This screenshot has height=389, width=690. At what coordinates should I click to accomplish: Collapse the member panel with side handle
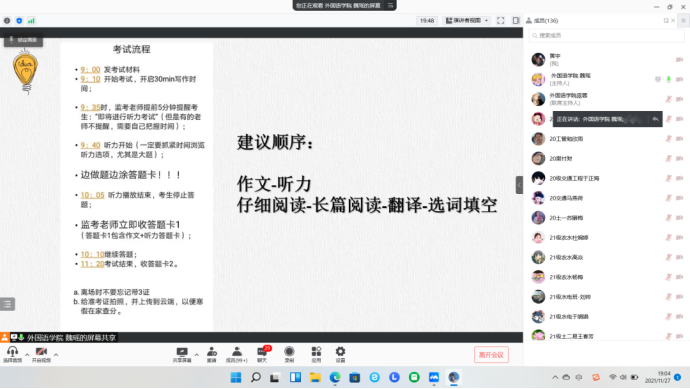pyautogui.click(x=519, y=185)
